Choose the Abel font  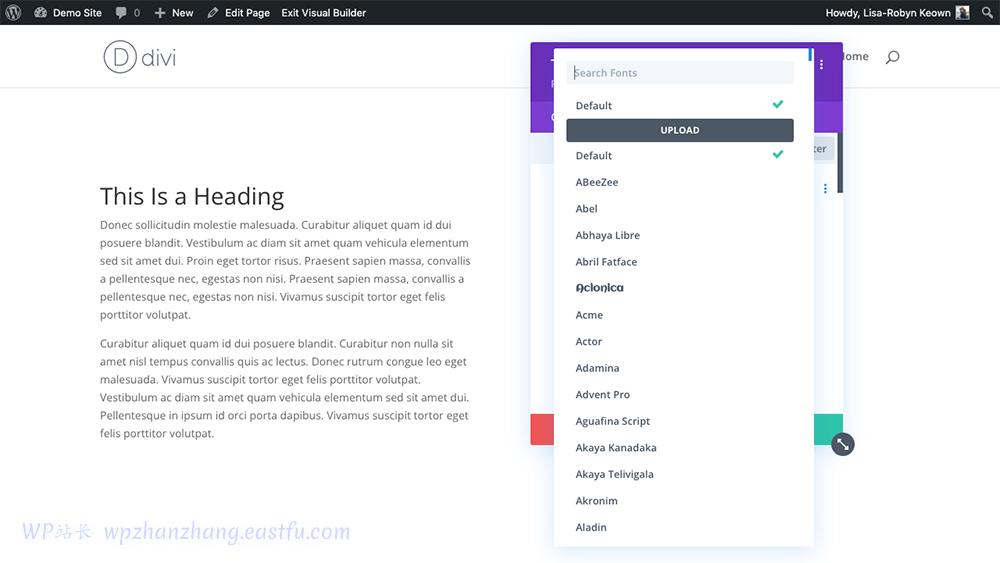(x=680, y=208)
